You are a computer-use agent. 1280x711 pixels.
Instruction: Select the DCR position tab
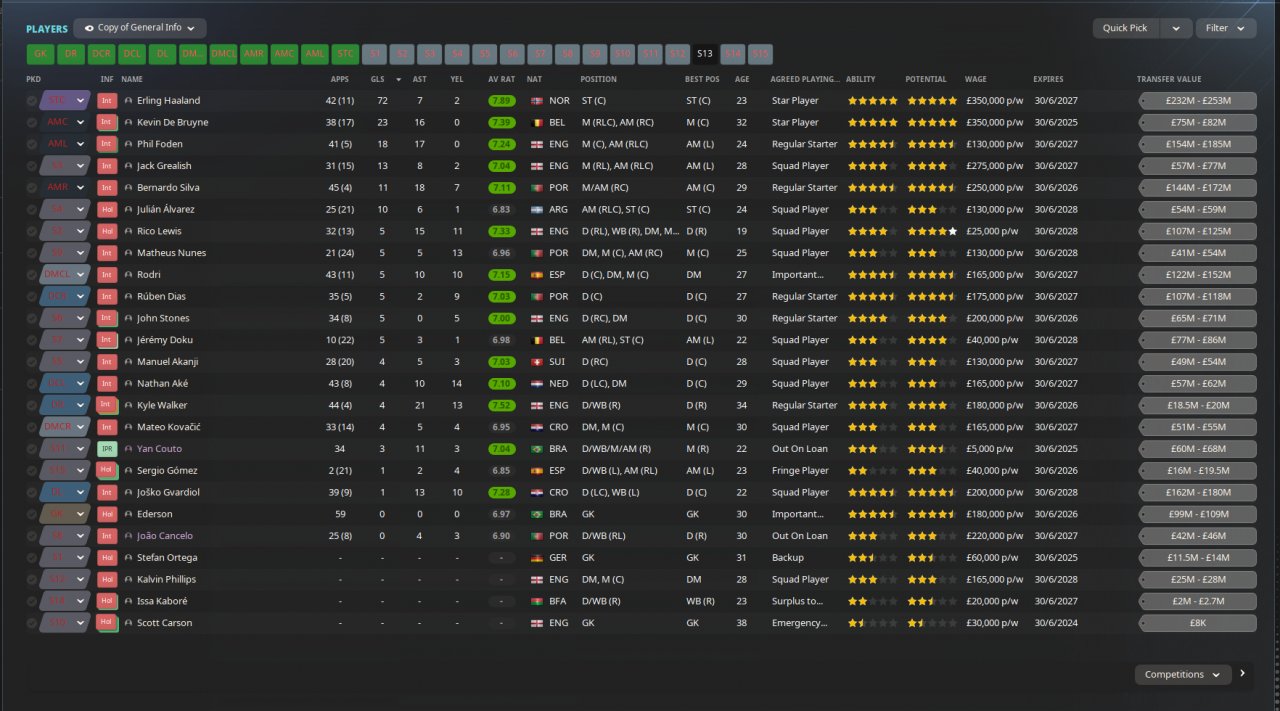coord(101,54)
